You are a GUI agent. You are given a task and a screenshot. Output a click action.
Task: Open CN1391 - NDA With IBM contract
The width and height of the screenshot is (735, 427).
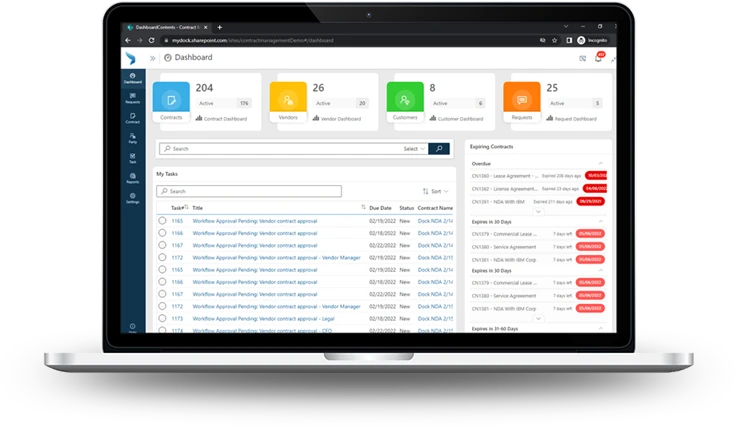point(498,202)
